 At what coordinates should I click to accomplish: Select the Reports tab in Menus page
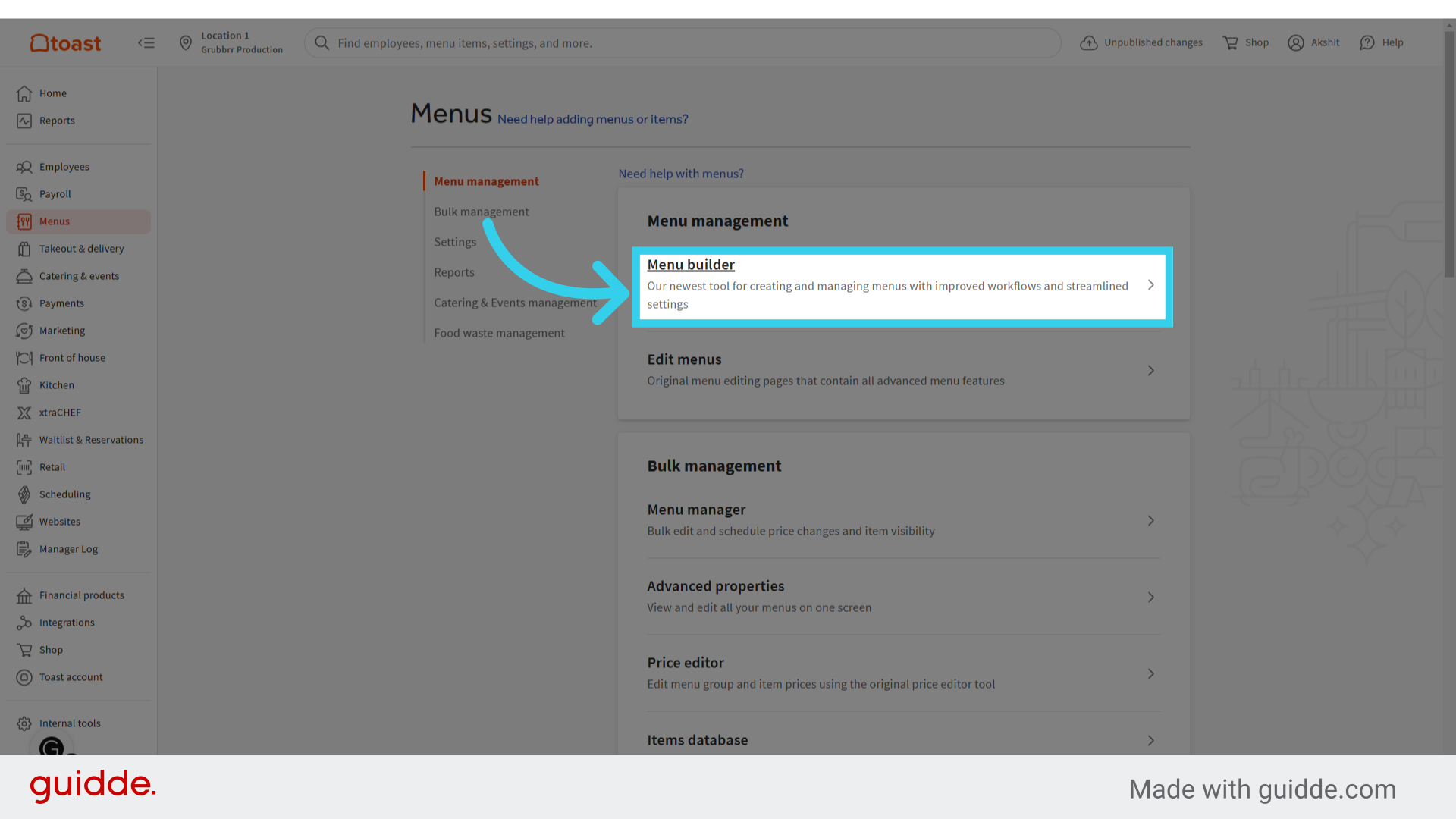pos(454,272)
